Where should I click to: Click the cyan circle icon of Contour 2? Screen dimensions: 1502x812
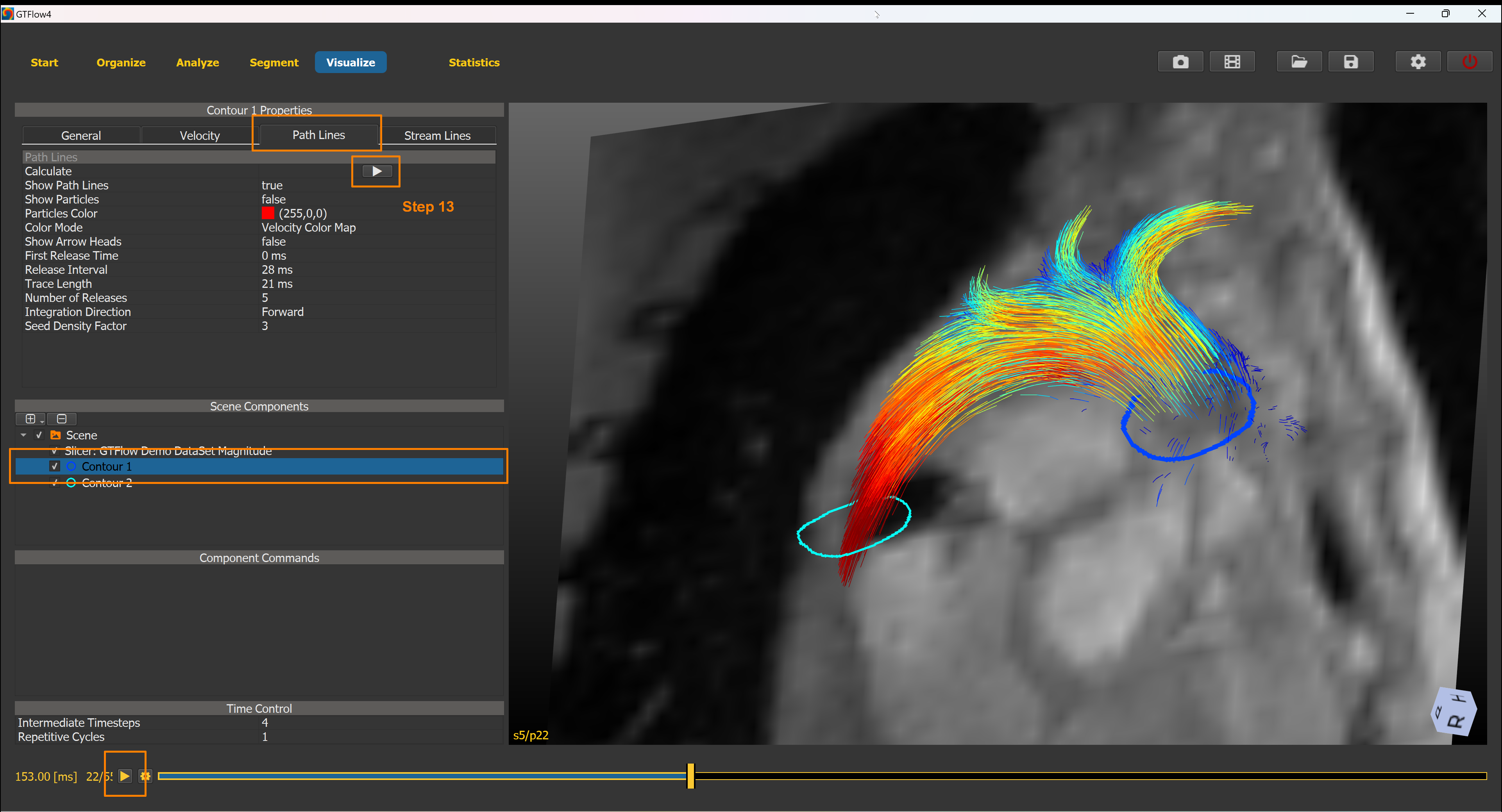[71, 483]
